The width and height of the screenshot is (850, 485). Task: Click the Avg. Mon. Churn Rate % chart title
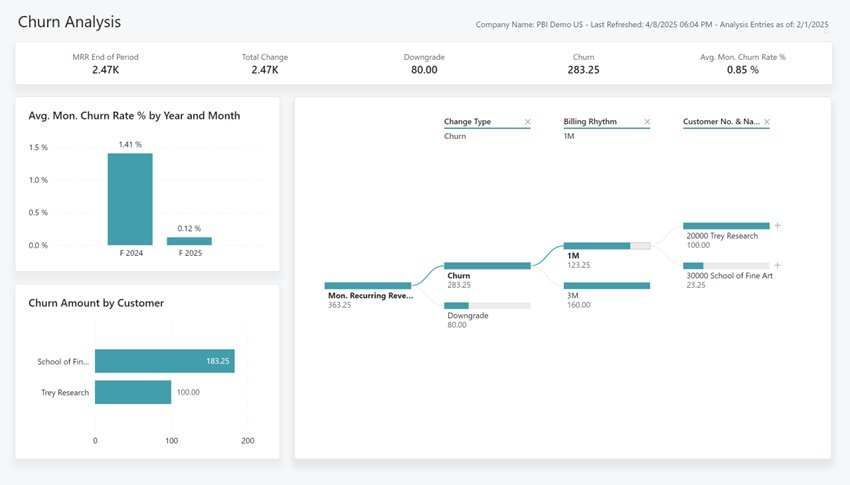(x=134, y=116)
